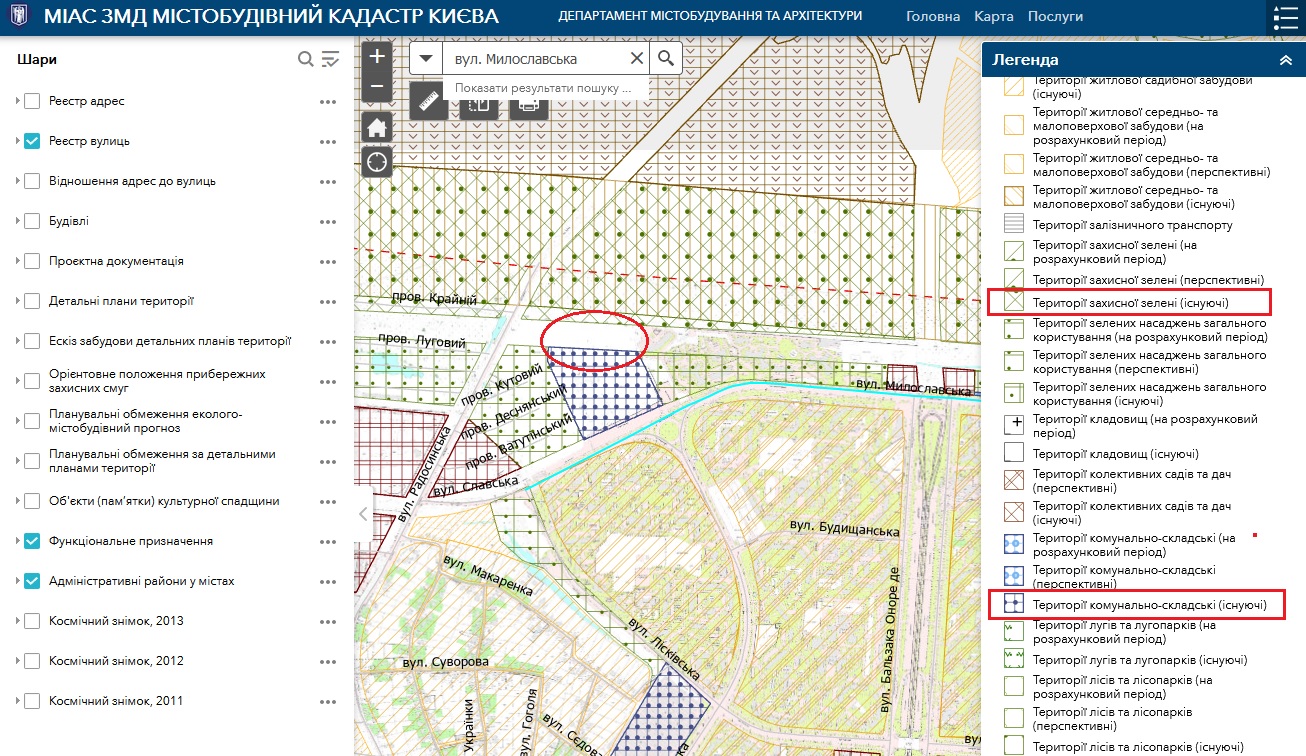Uncheck the Реєстр вулиць layer
The width and height of the screenshot is (1306, 756).
pyautogui.click(x=32, y=141)
